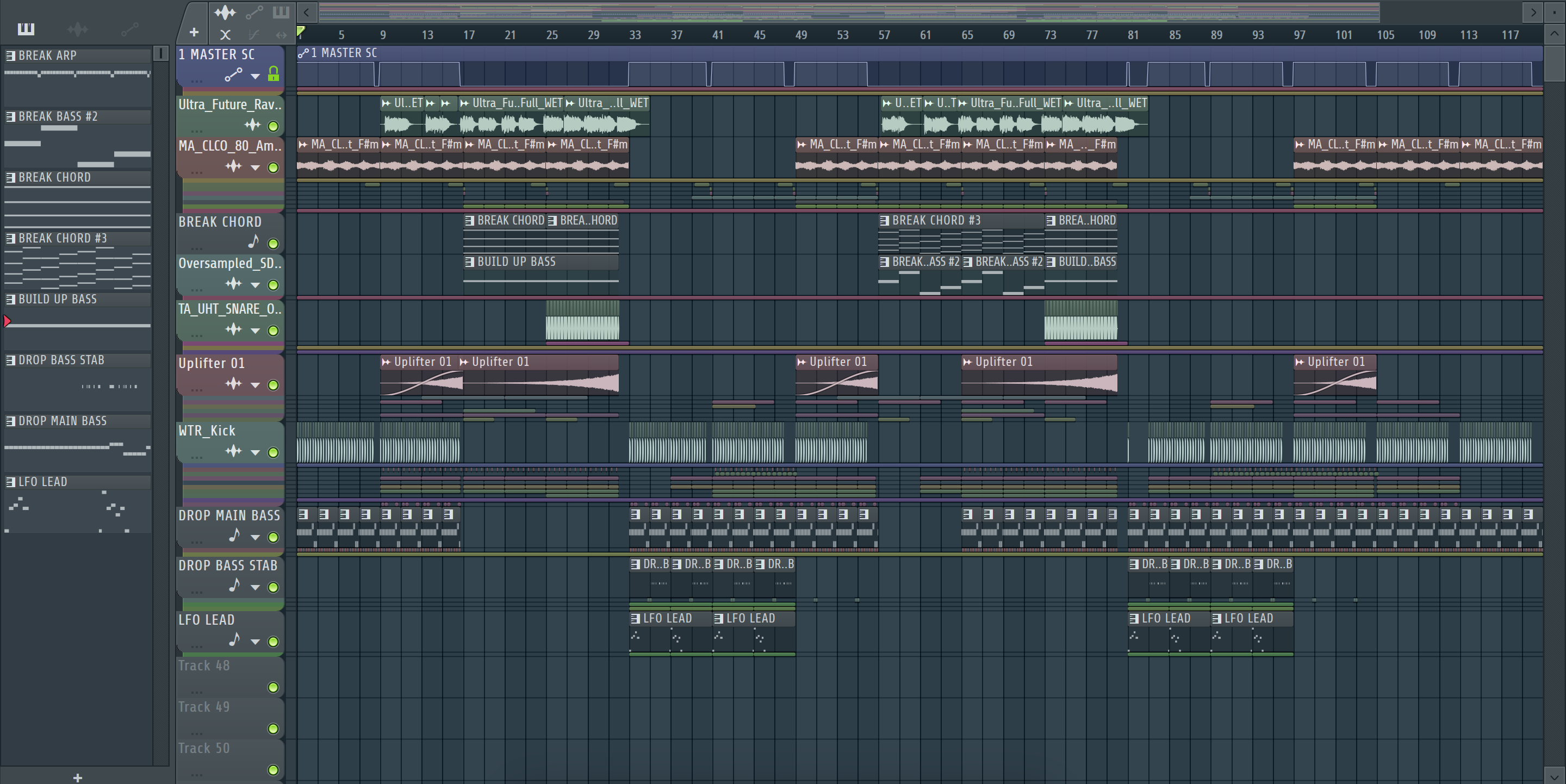Click waveform icon on MA_CLCO_80_Am track
1566x784 pixels.
tap(233, 166)
